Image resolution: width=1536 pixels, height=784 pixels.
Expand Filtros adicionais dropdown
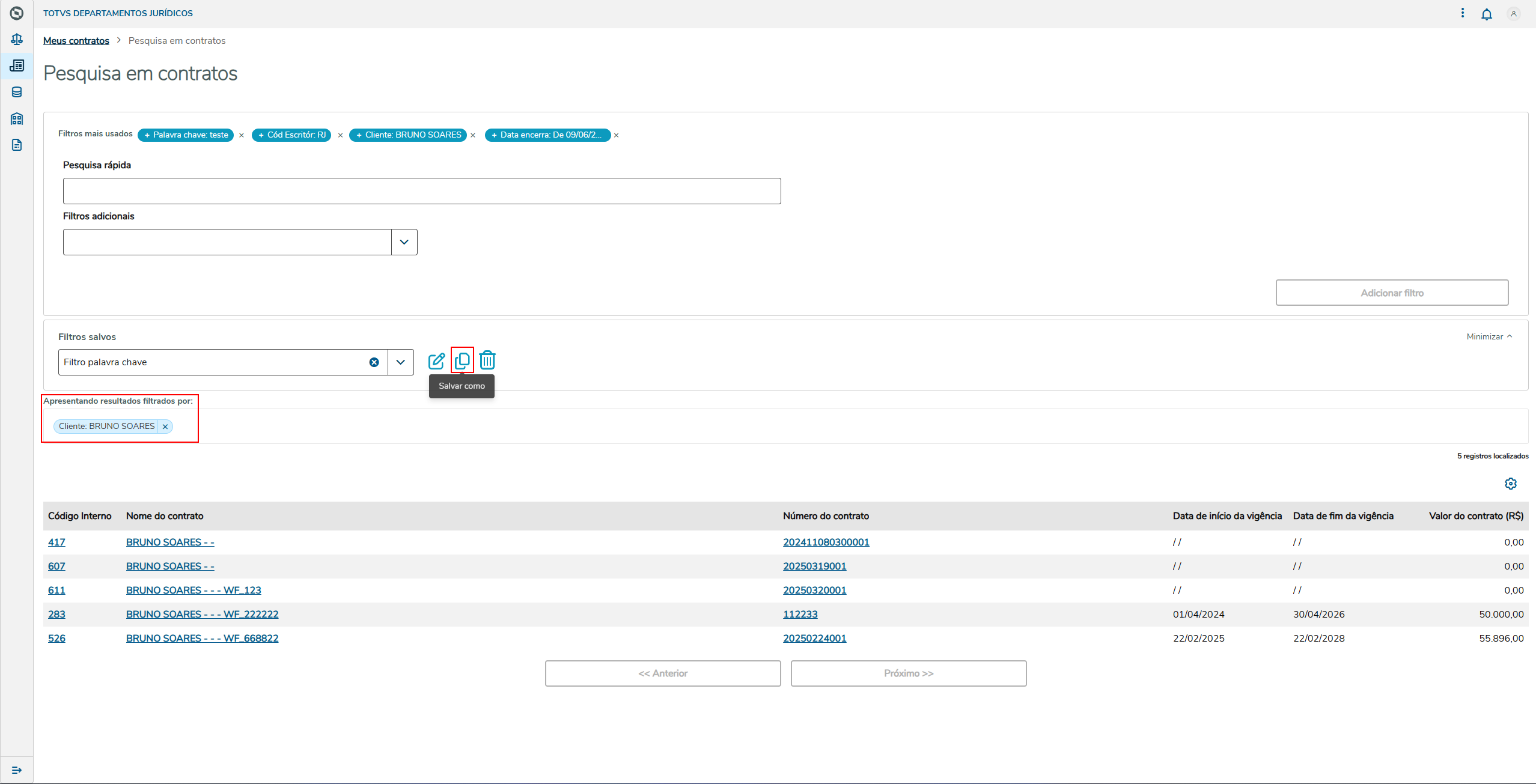point(404,242)
